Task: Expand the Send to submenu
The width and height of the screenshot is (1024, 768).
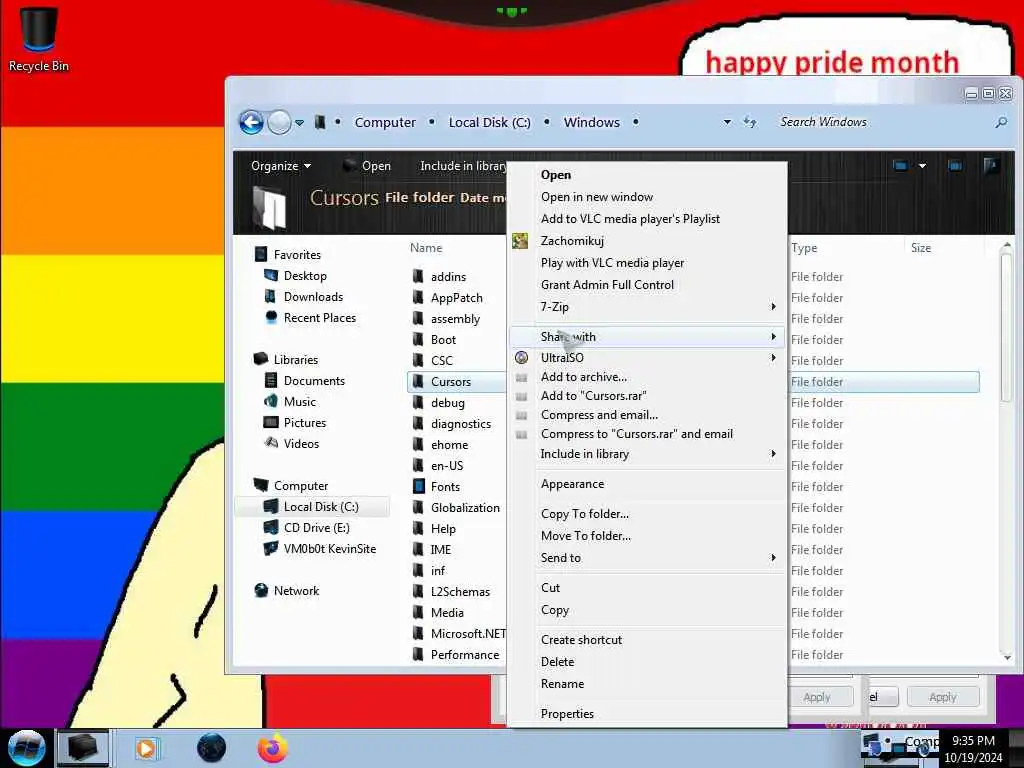Action: point(773,558)
